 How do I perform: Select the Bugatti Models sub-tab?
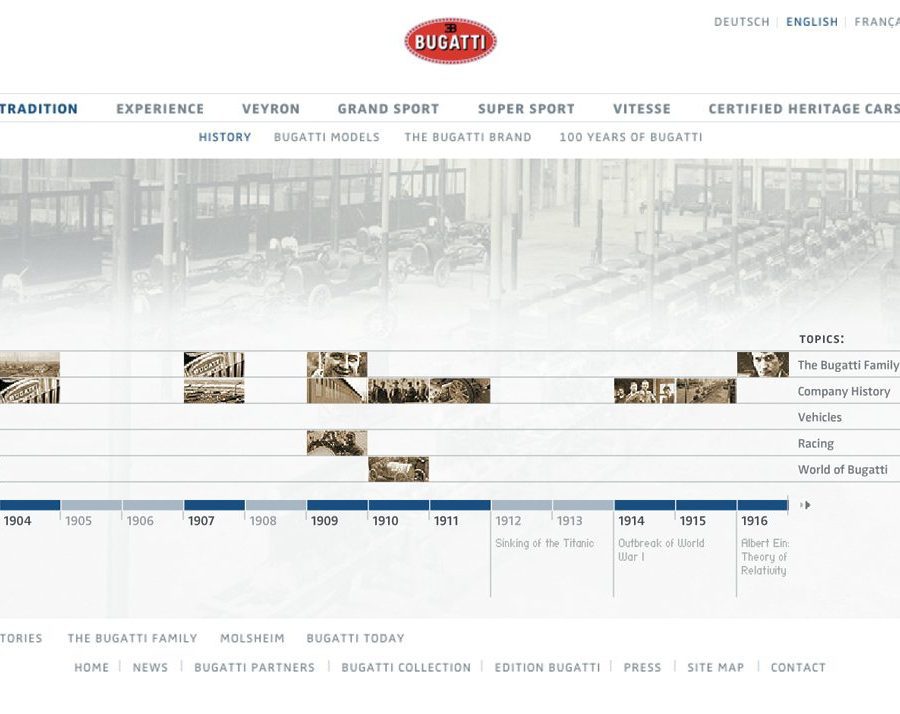pos(327,137)
